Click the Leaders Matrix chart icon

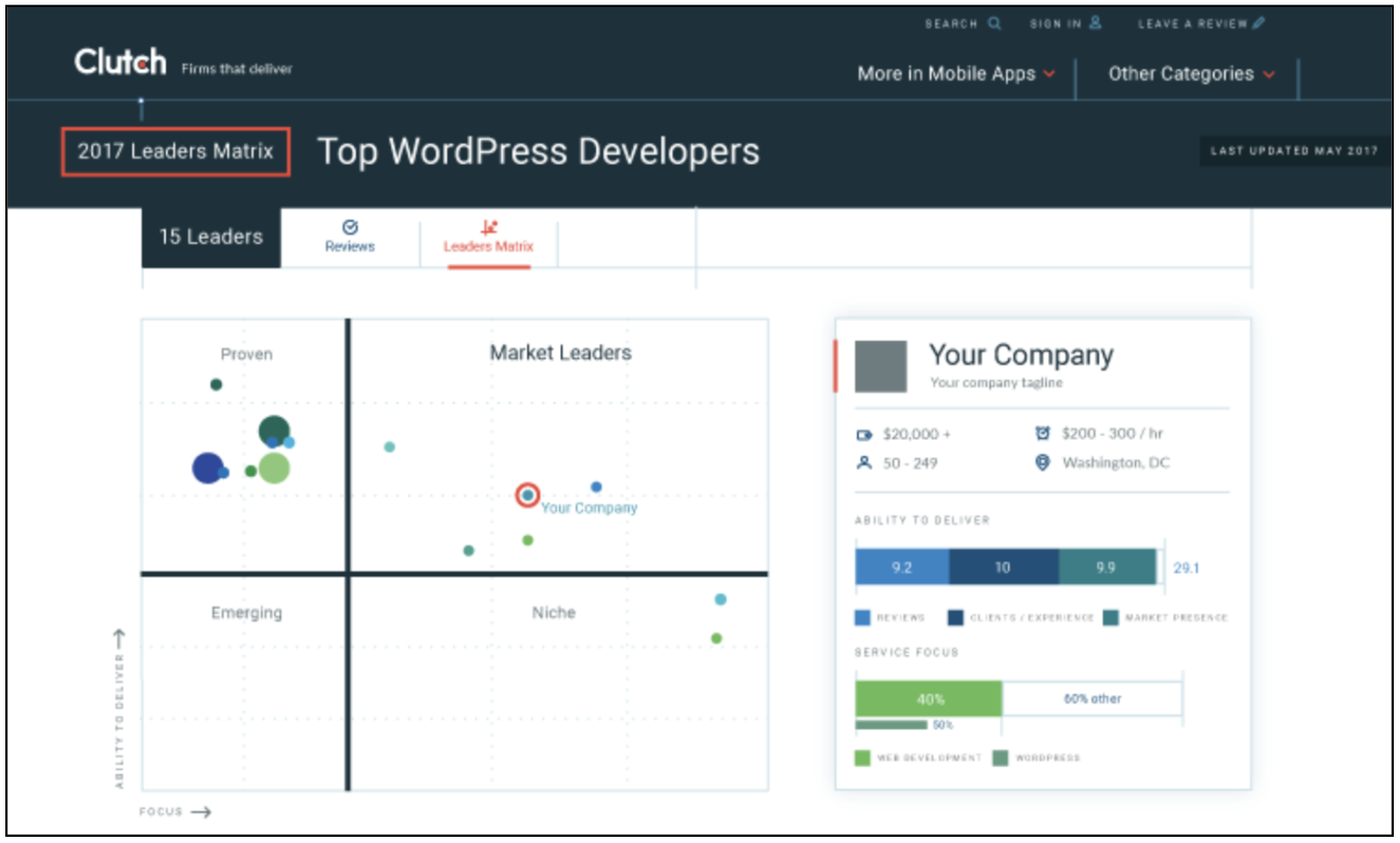pos(489,227)
